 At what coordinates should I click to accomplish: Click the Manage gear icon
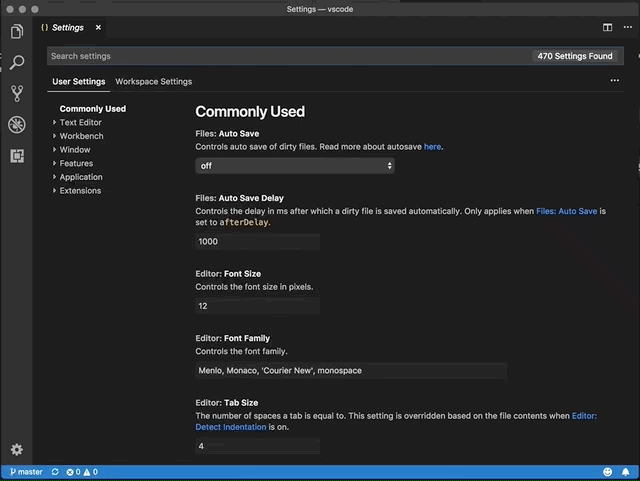(16, 450)
